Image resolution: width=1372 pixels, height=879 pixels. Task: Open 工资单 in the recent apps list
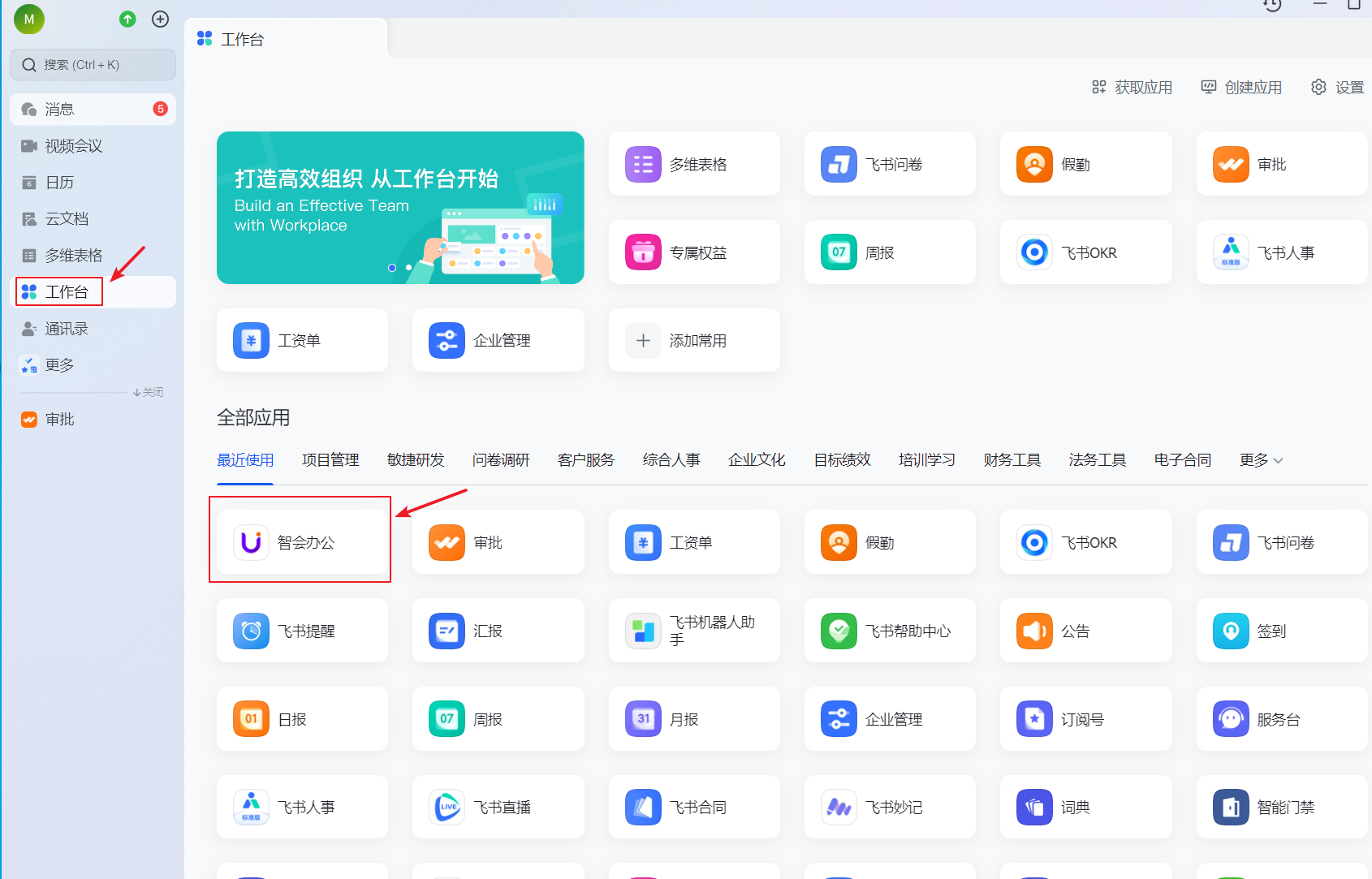point(694,542)
